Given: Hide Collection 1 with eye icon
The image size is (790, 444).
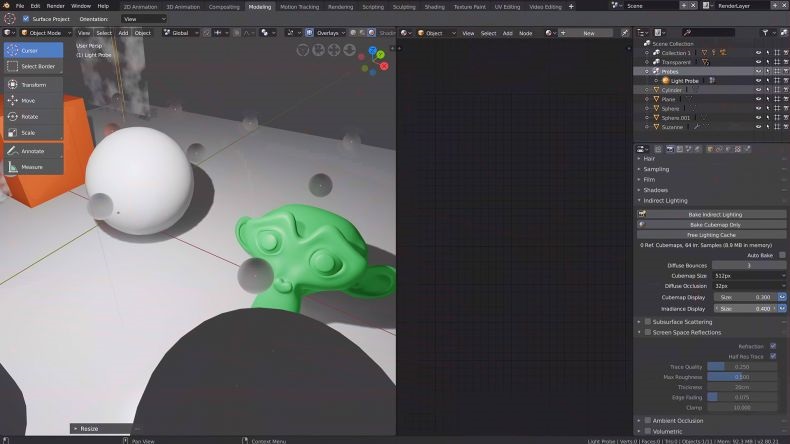Looking at the screenshot, I should click(x=758, y=53).
